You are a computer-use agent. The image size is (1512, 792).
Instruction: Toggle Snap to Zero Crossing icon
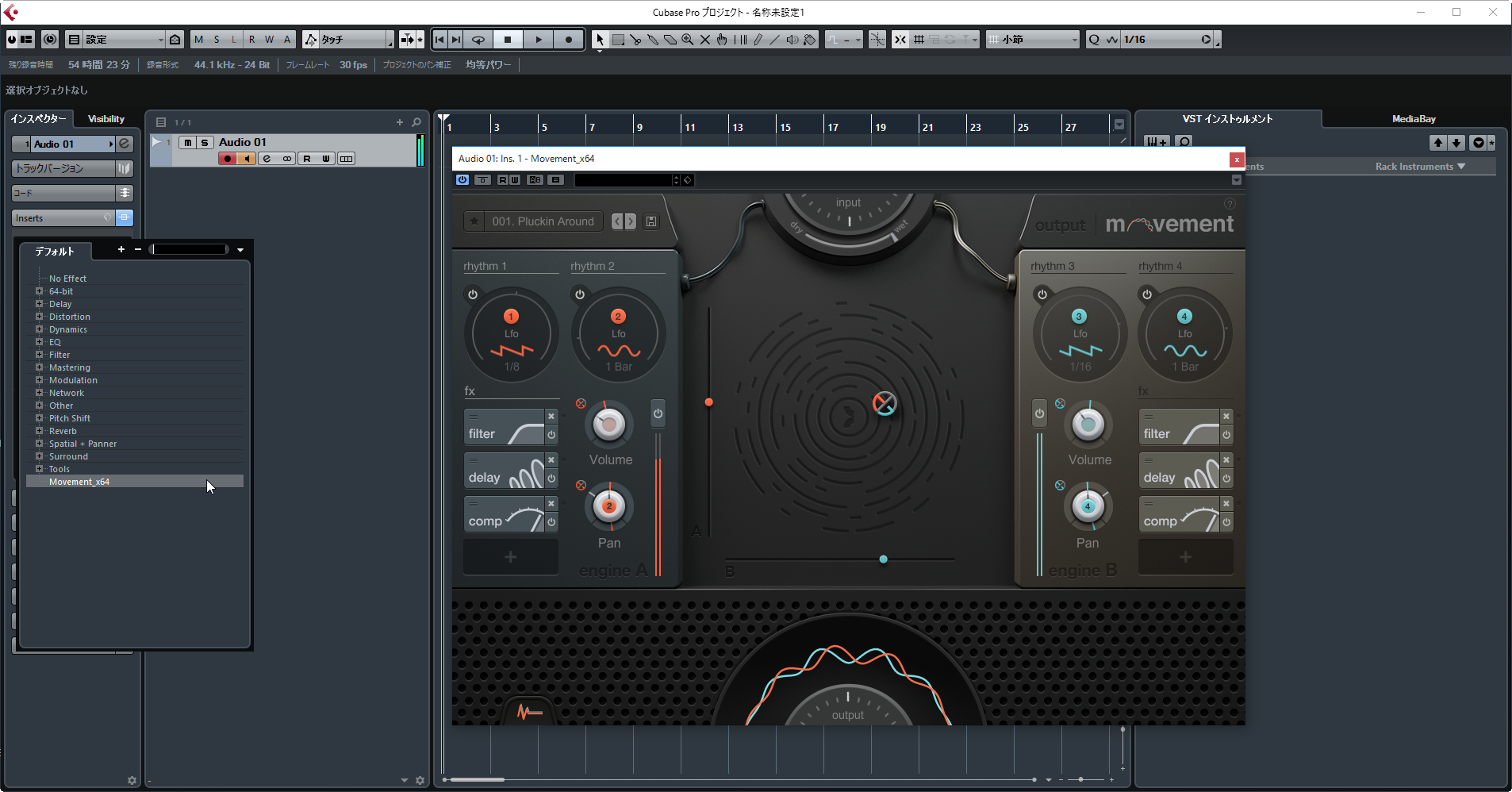877,39
